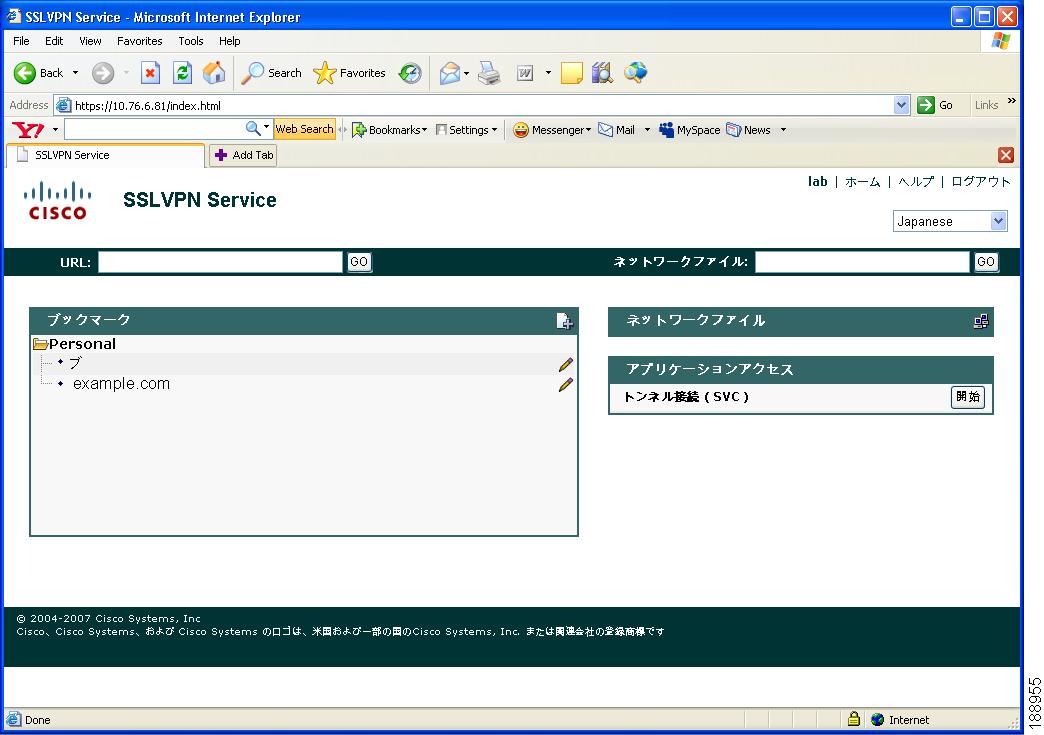
Task: Expand the Messenger dropdown in Yahoo toolbar
Action: pyautogui.click(x=588, y=130)
